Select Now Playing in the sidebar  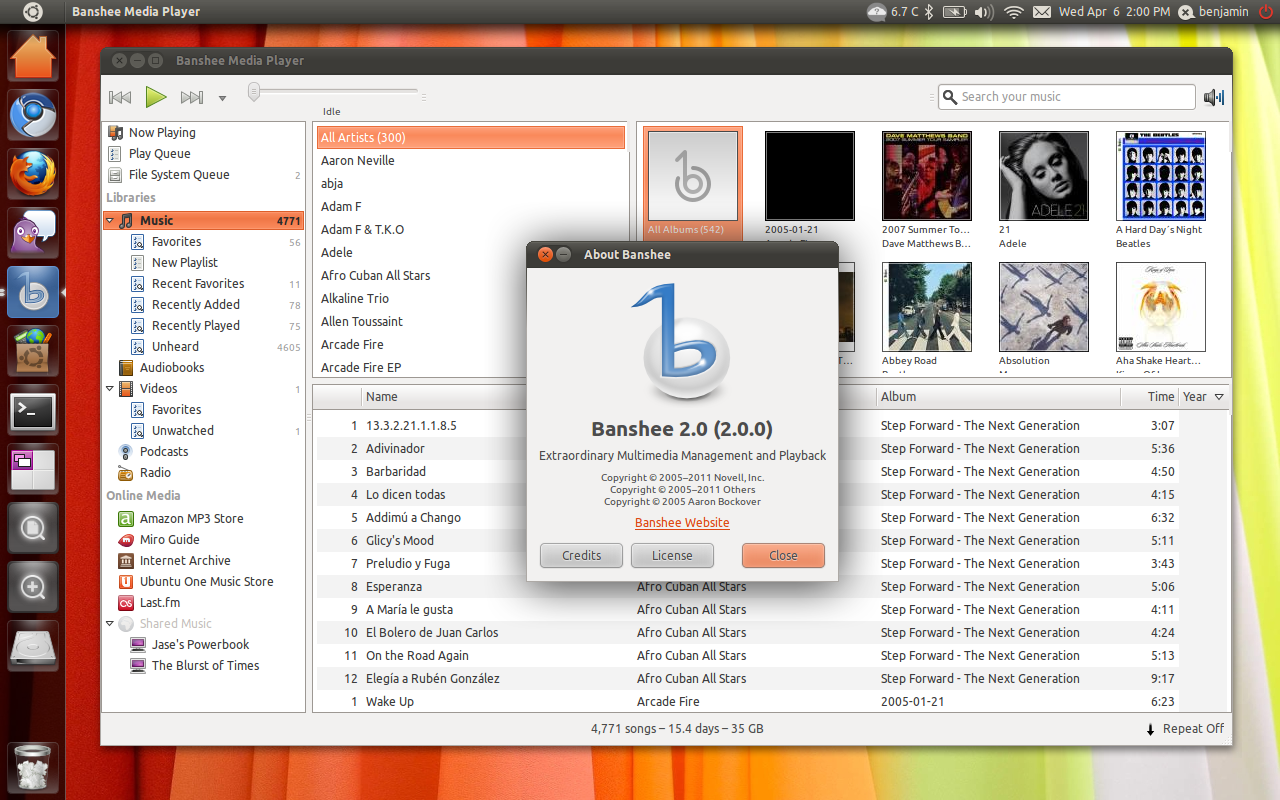pos(161,132)
